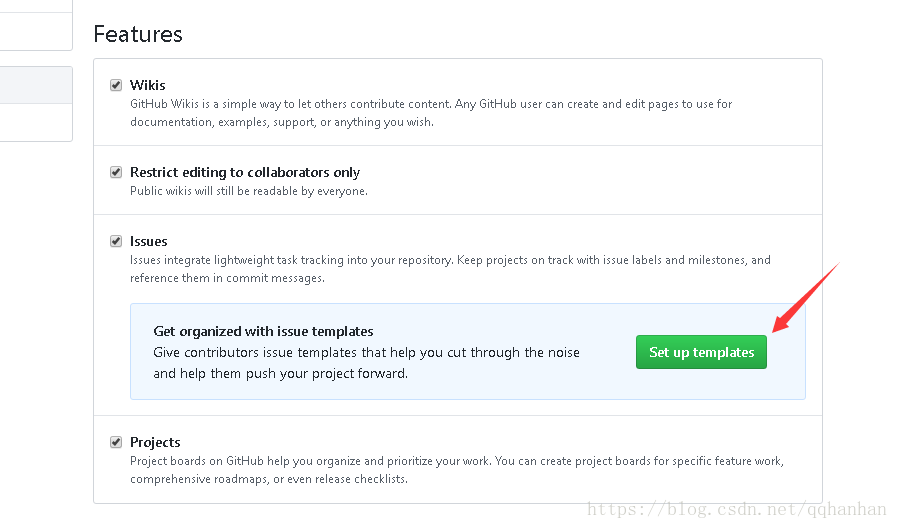Screen dimensions: 898x529
Task: Click the Restrict editing to collaborators only label
Action: pyautogui.click(x=245, y=172)
